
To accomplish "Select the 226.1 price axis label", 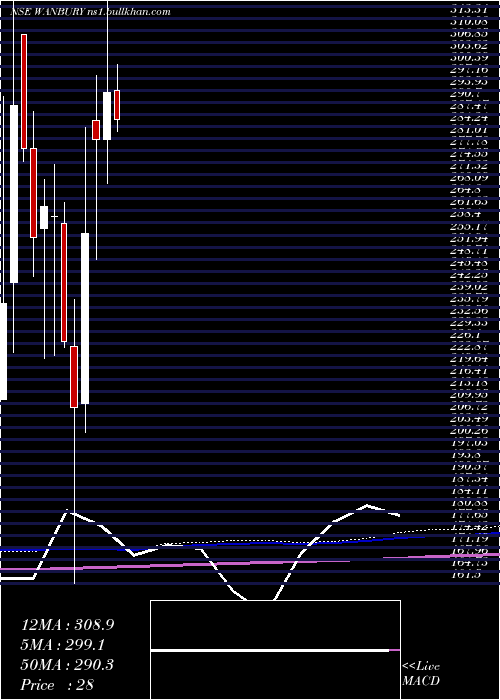I will (x=467, y=334).
